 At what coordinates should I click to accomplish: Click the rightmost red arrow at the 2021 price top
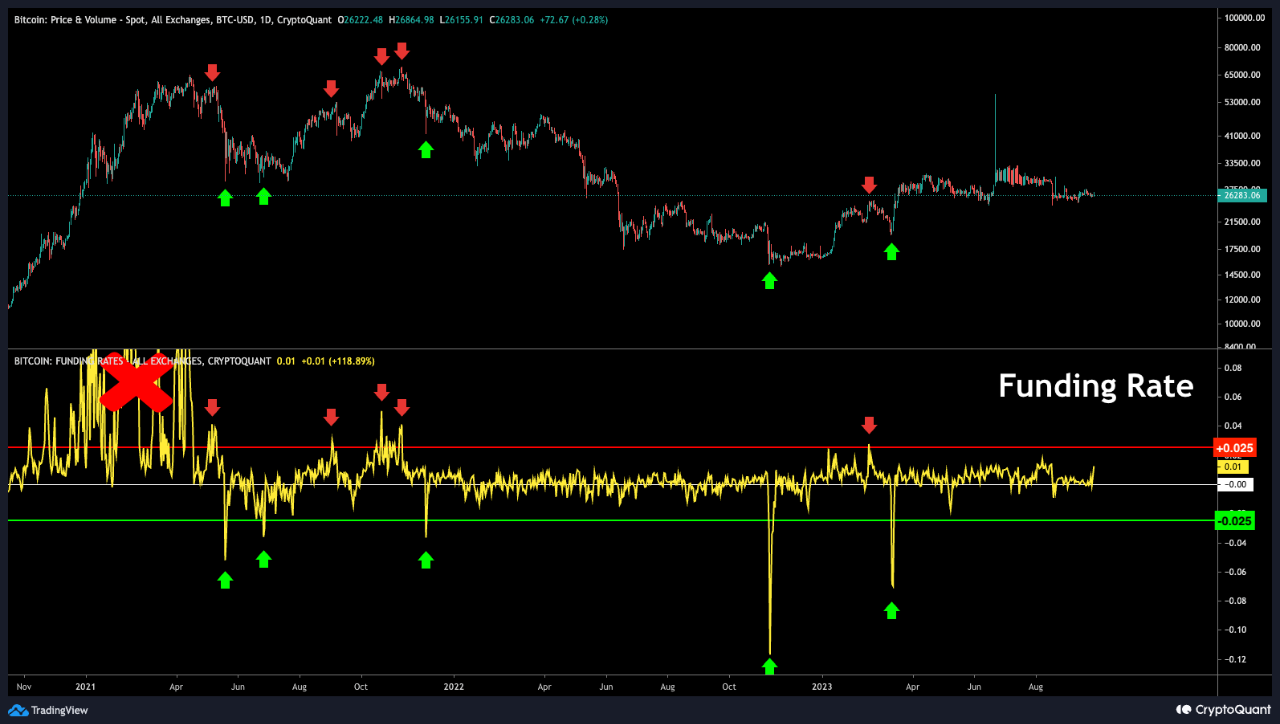click(401, 51)
